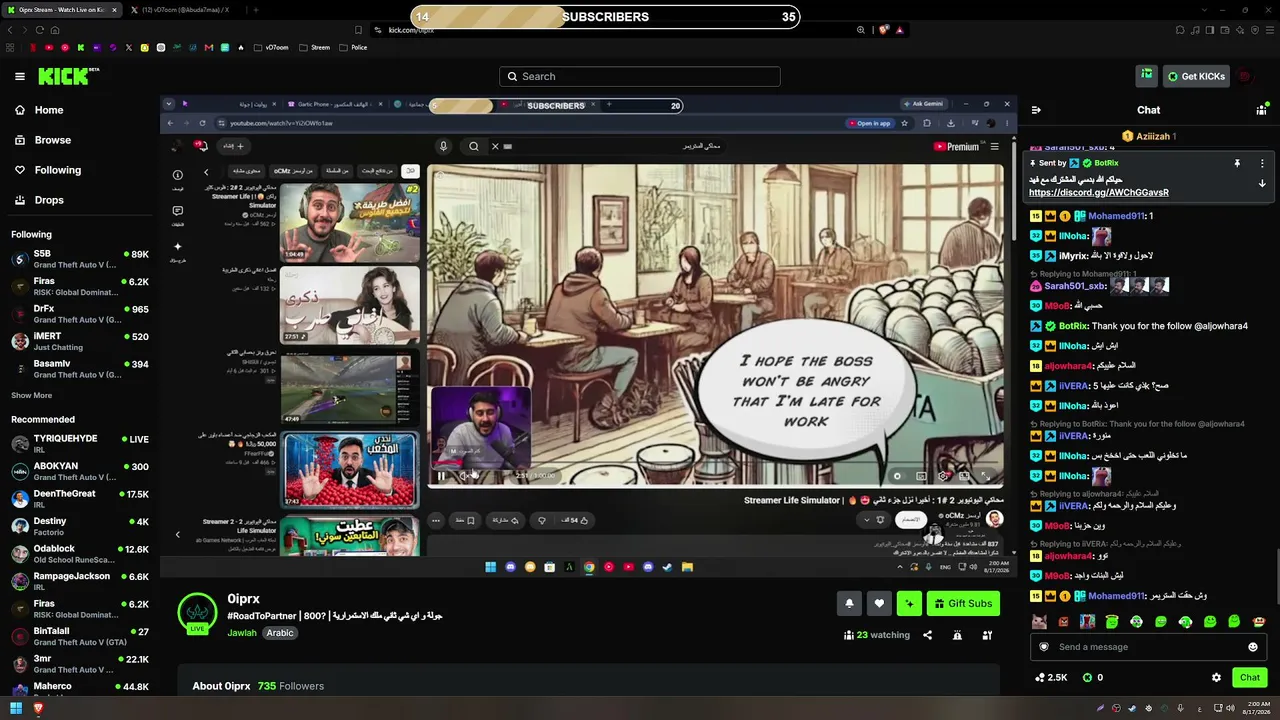Open DrFx channel in Following list
This screenshot has width=1280, height=720.
(x=80, y=314)
